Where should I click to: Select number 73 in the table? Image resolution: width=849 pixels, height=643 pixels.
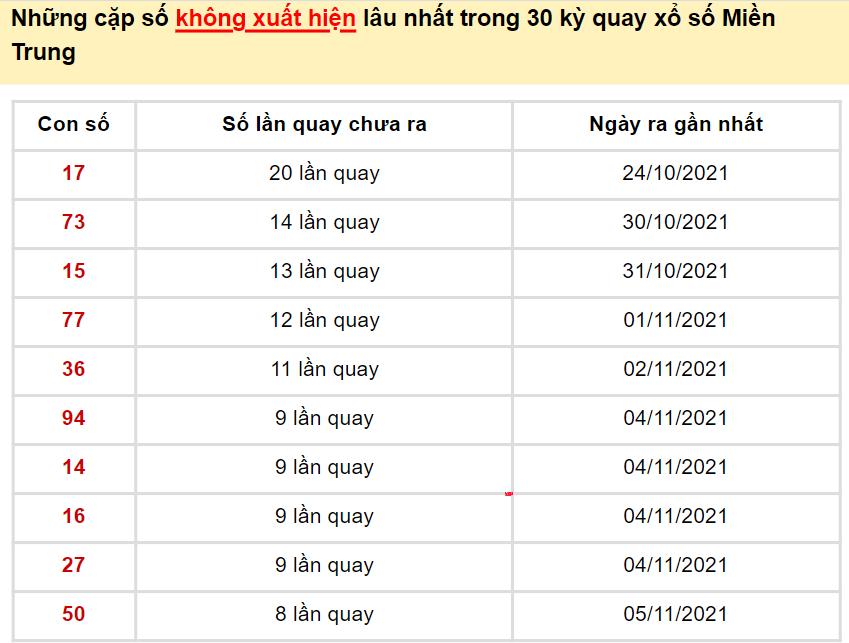coord(74,222)
